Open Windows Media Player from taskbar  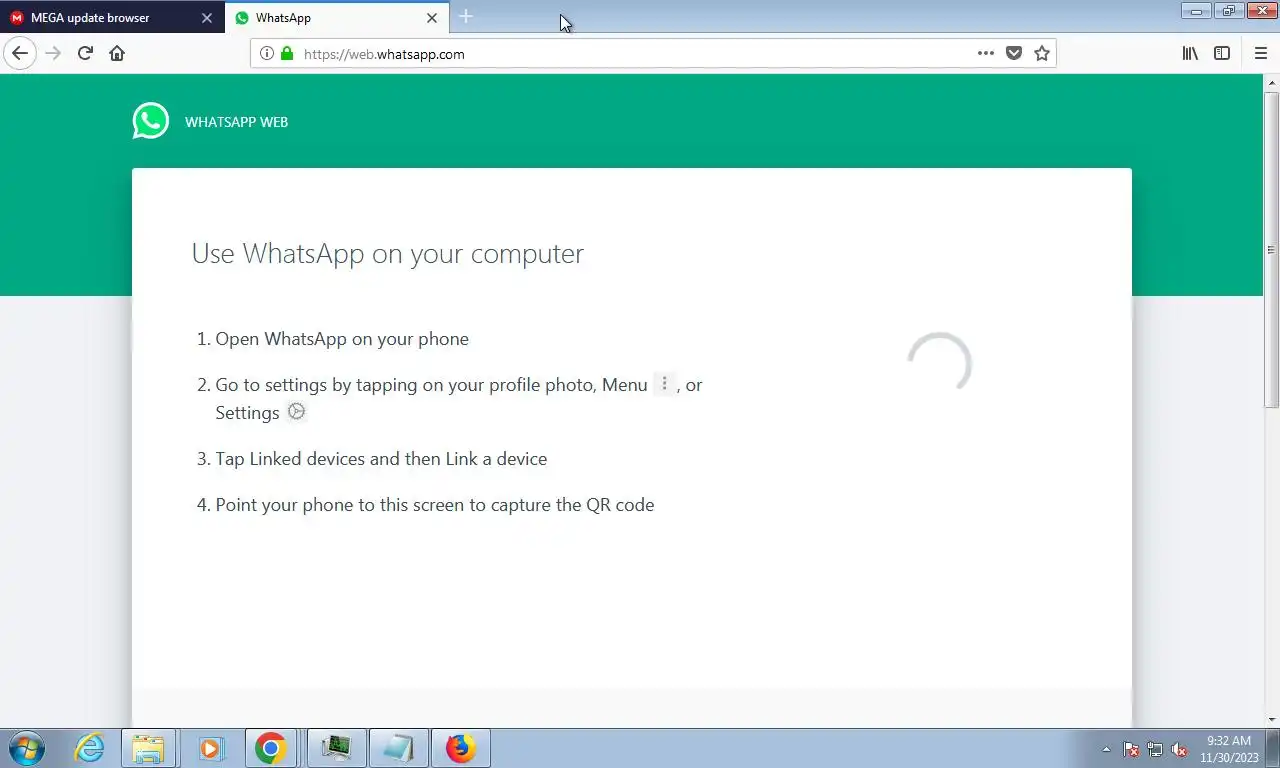[210, 748]
